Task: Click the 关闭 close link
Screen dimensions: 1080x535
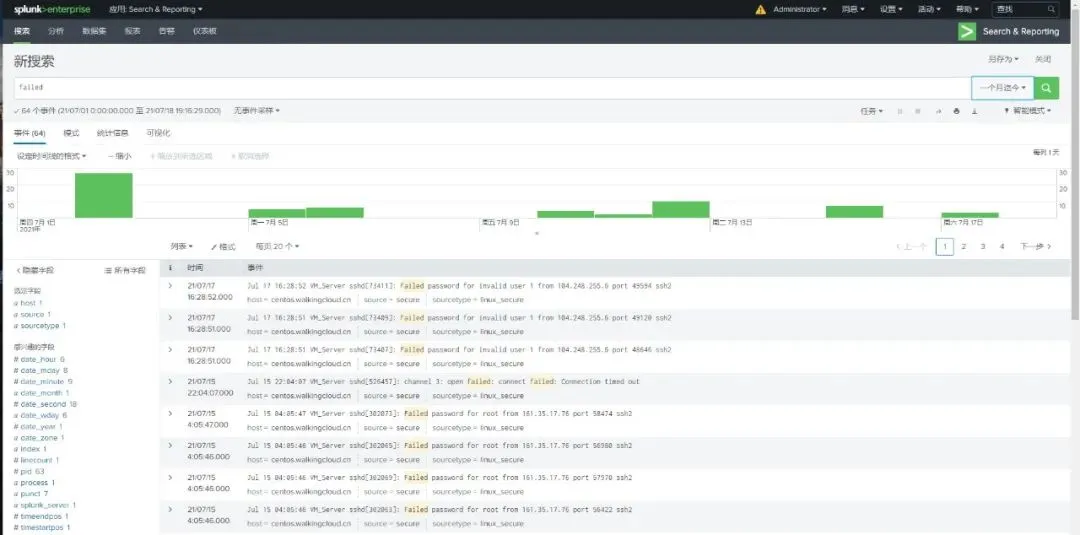Action: pyautogui.click(x=1043, y=59)
